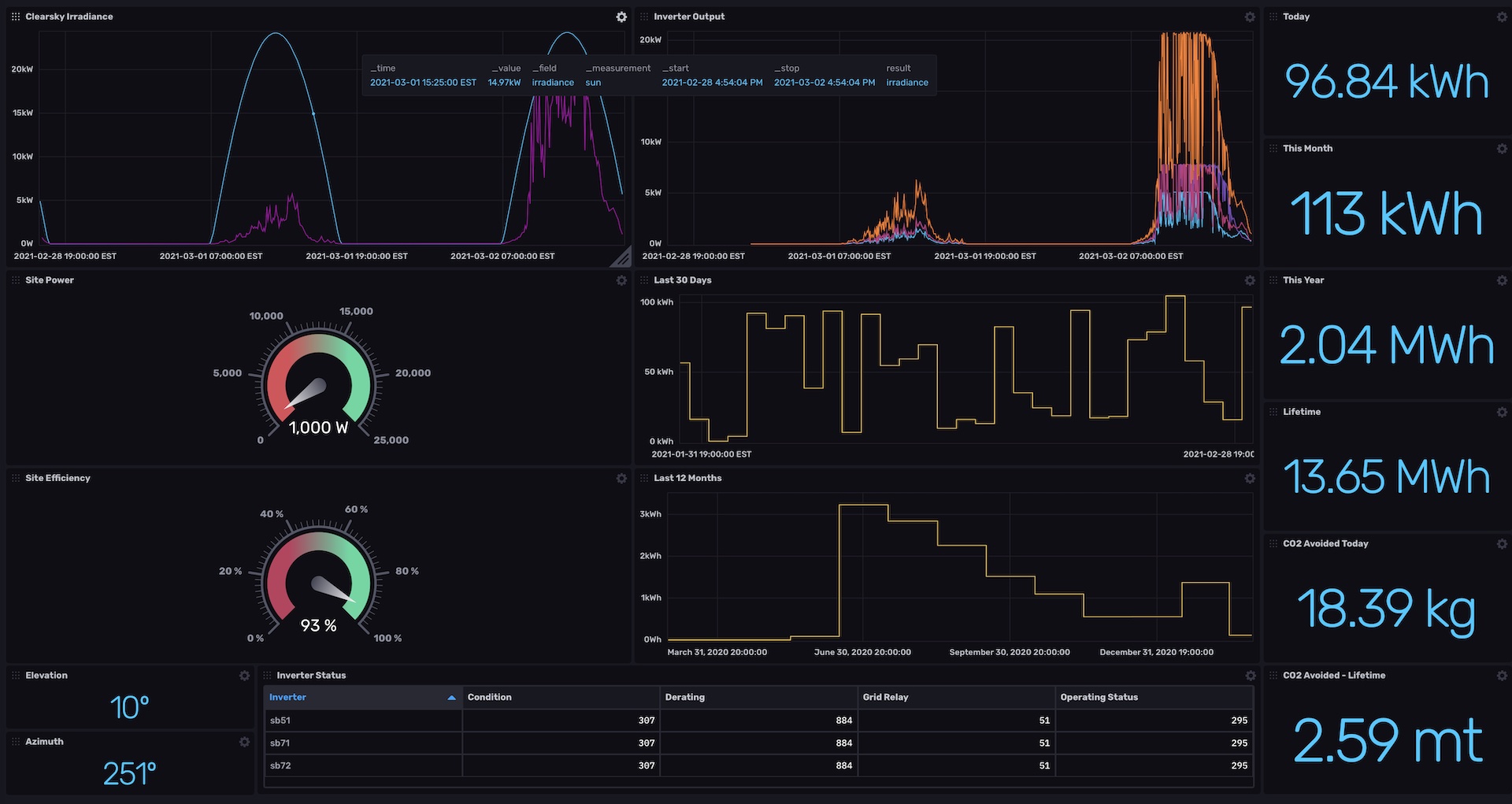Click the Inverter Output drag handle
Image resolution: width=1512 pixels, height=804 pixels.
(644, 17)
